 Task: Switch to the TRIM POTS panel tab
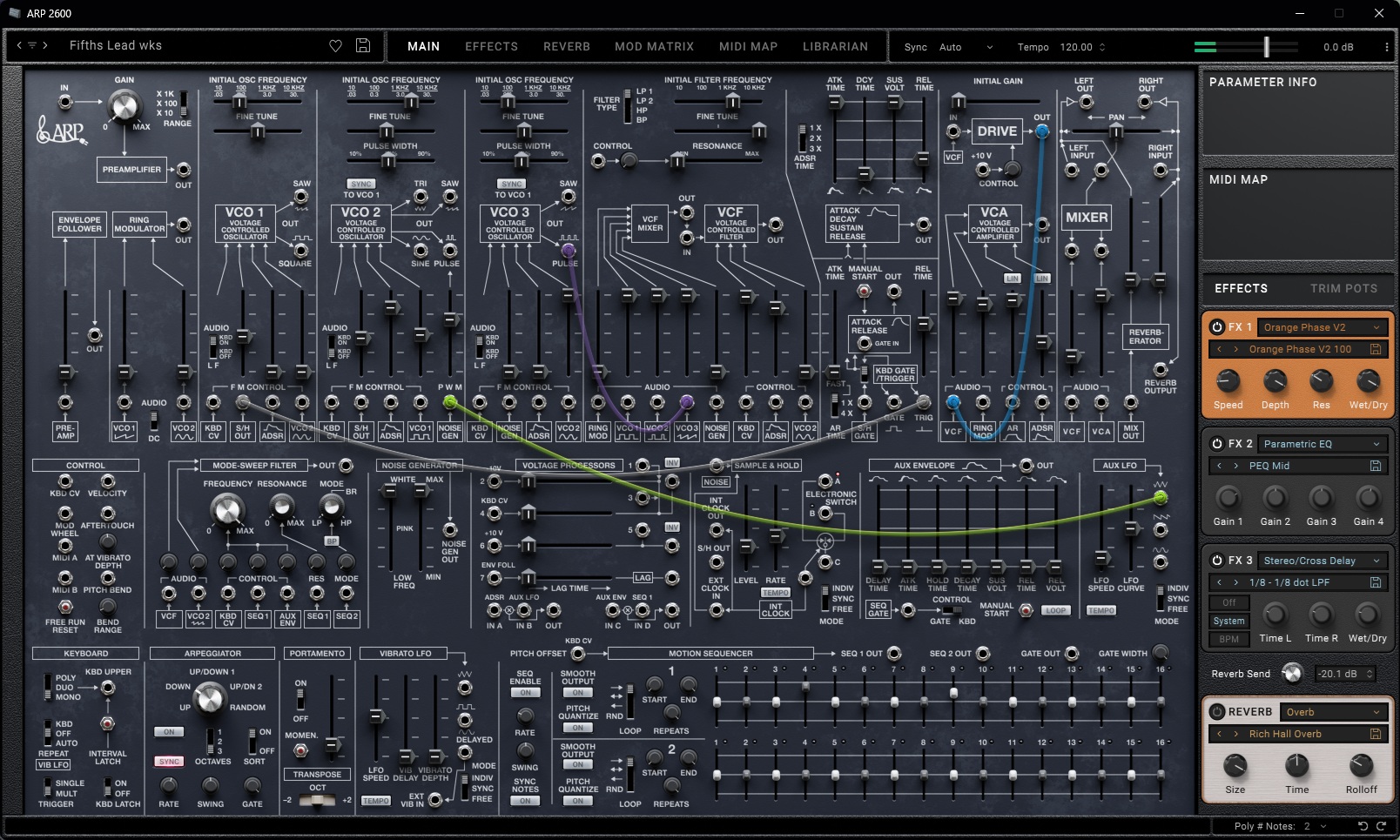click(x=1343, y=288)
